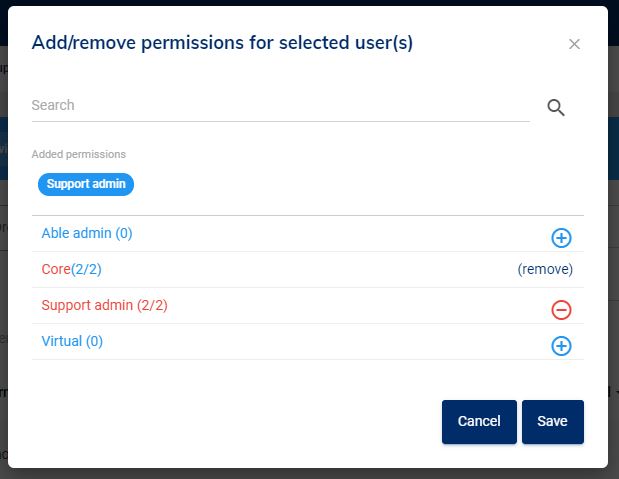Viewport: 619px width, 479px height.
Task: Click the (0) count next to Able admin
Action: (123, 233)
